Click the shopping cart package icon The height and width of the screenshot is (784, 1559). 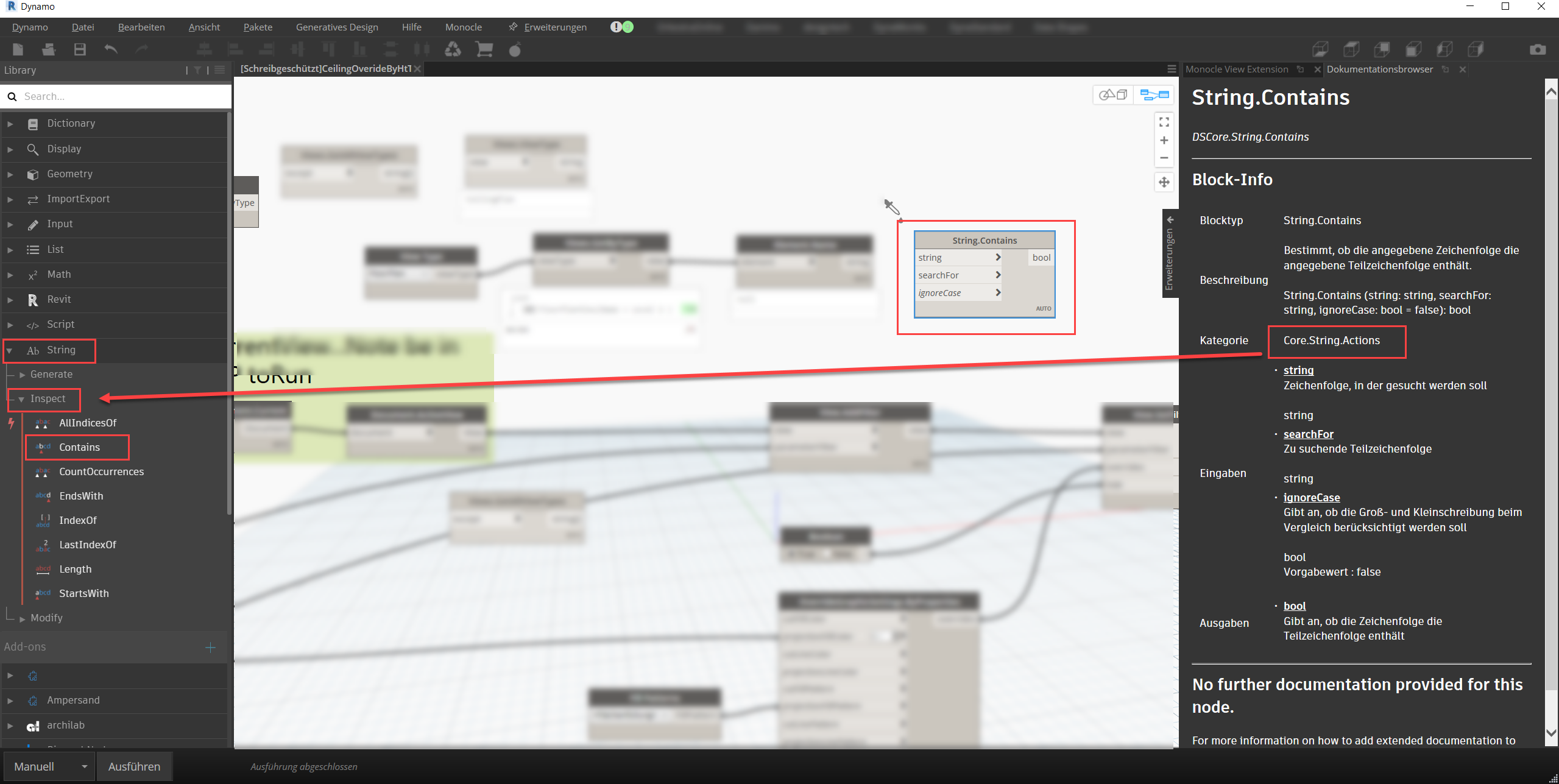click(x=484, y=49)
